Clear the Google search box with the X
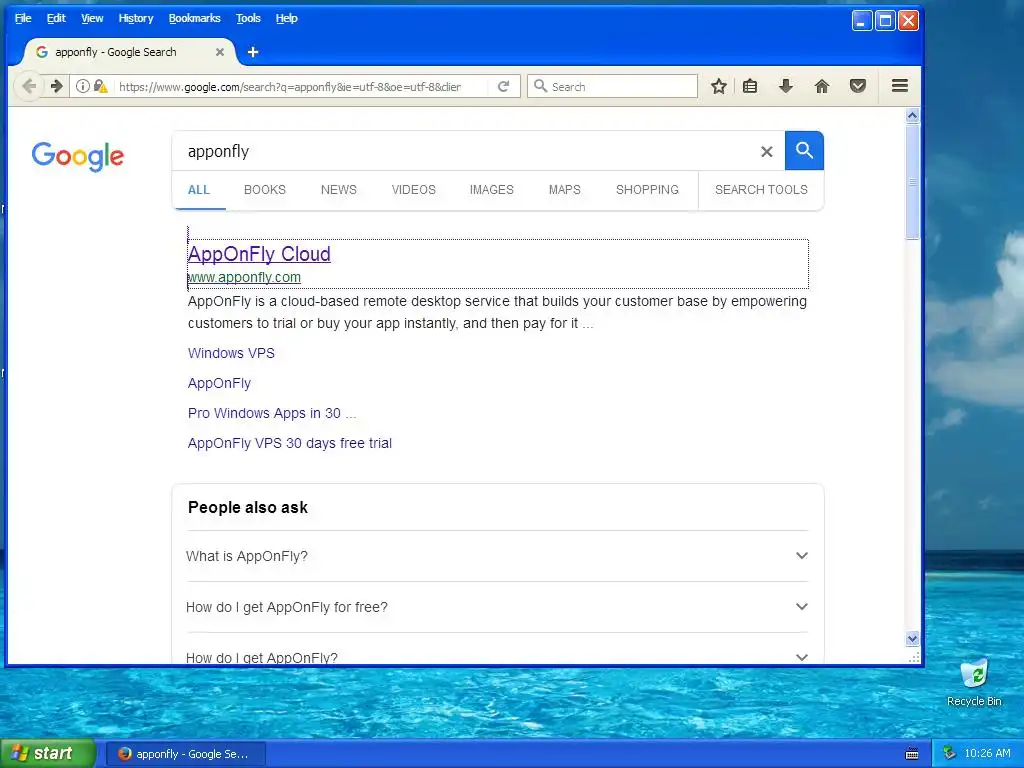 point(767,152)
